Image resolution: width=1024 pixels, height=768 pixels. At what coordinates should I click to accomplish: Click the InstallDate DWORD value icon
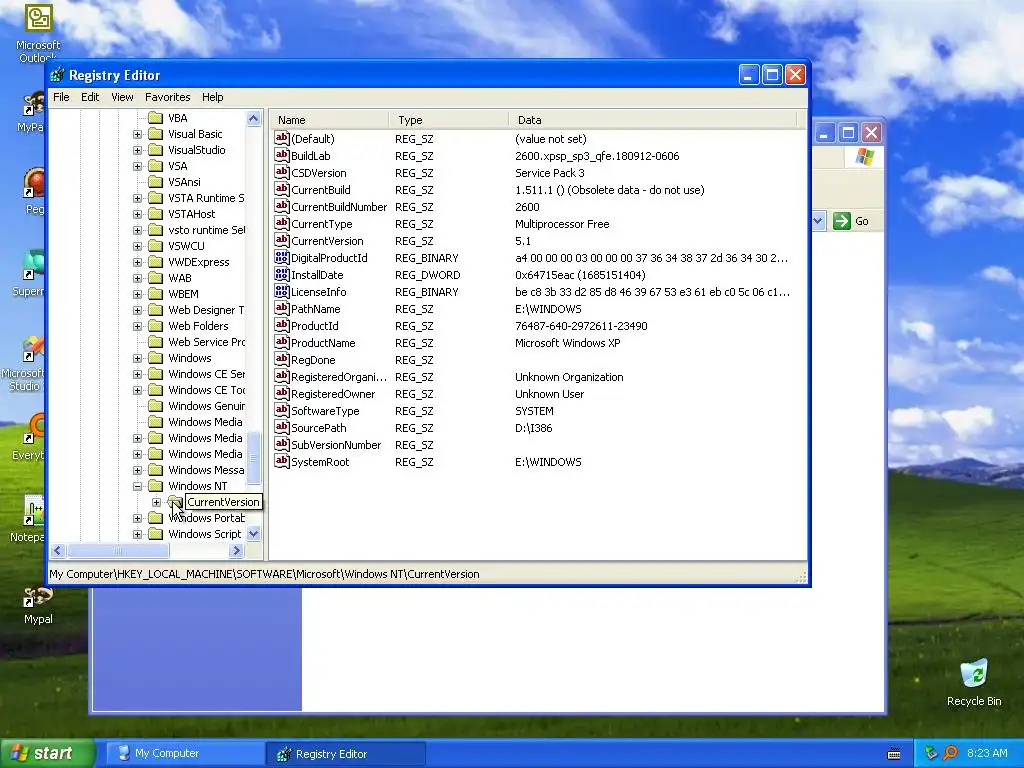tap(281, 274)
